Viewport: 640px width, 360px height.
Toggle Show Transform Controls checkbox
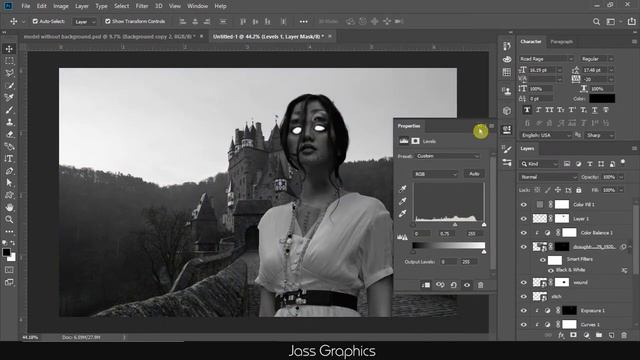click(108, 21)
